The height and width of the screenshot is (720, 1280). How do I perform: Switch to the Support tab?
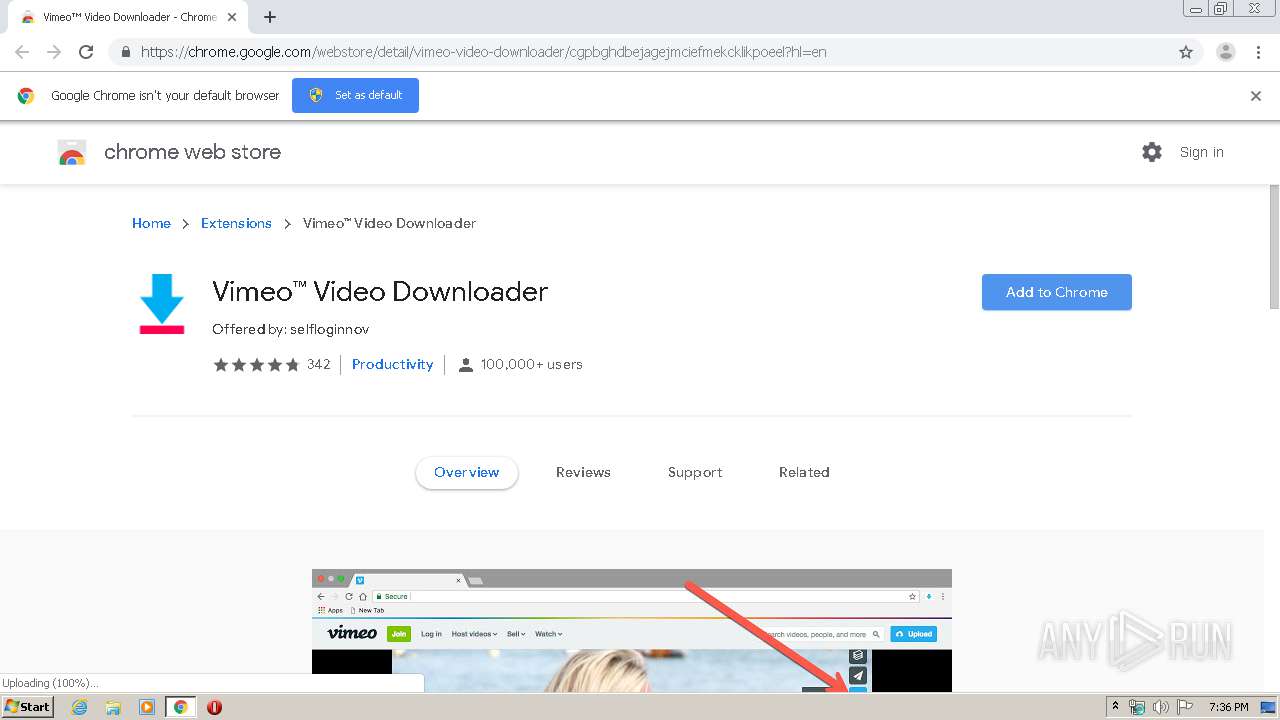(x=695, y=472)
